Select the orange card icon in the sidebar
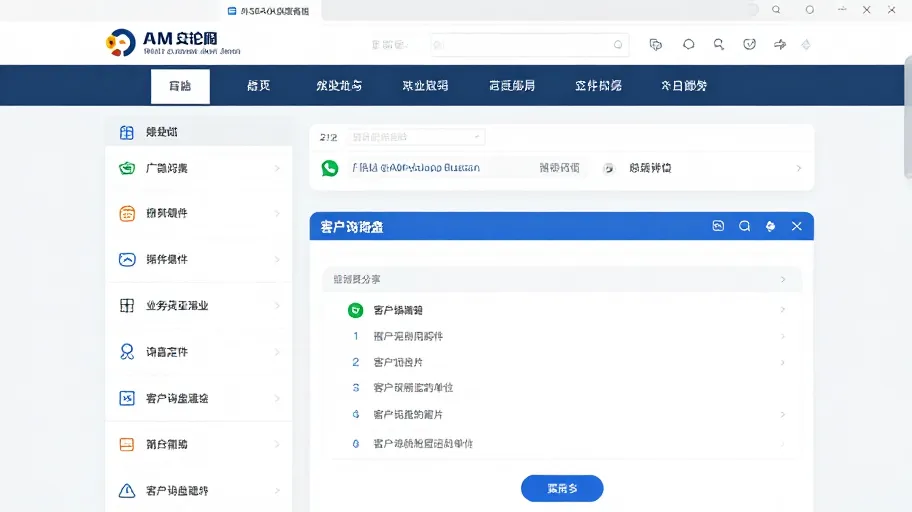This screenshot has width=912, height=512. tap(127, 445)
